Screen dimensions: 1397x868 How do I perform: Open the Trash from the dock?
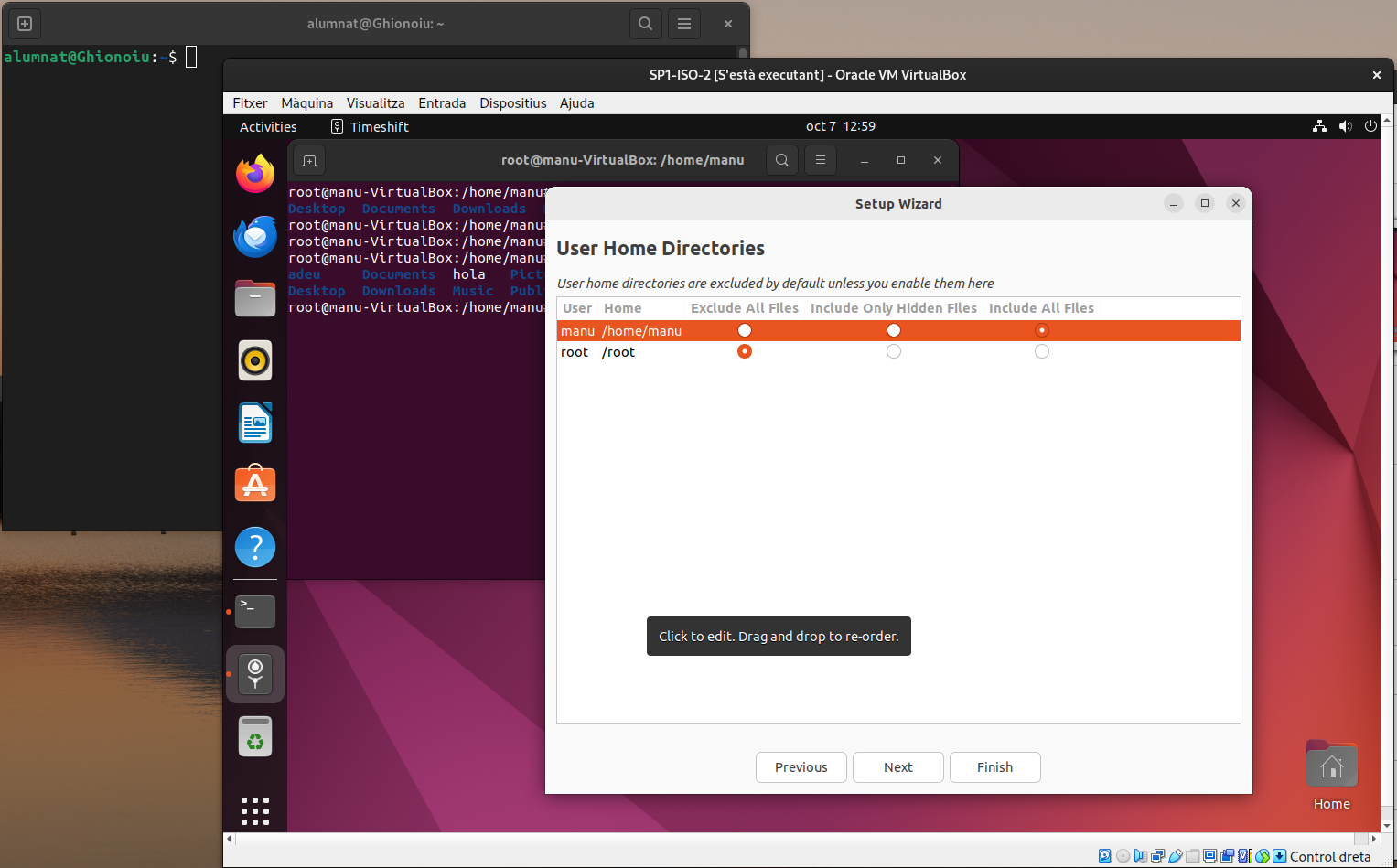pyautogui.click(x=255, y=736)
